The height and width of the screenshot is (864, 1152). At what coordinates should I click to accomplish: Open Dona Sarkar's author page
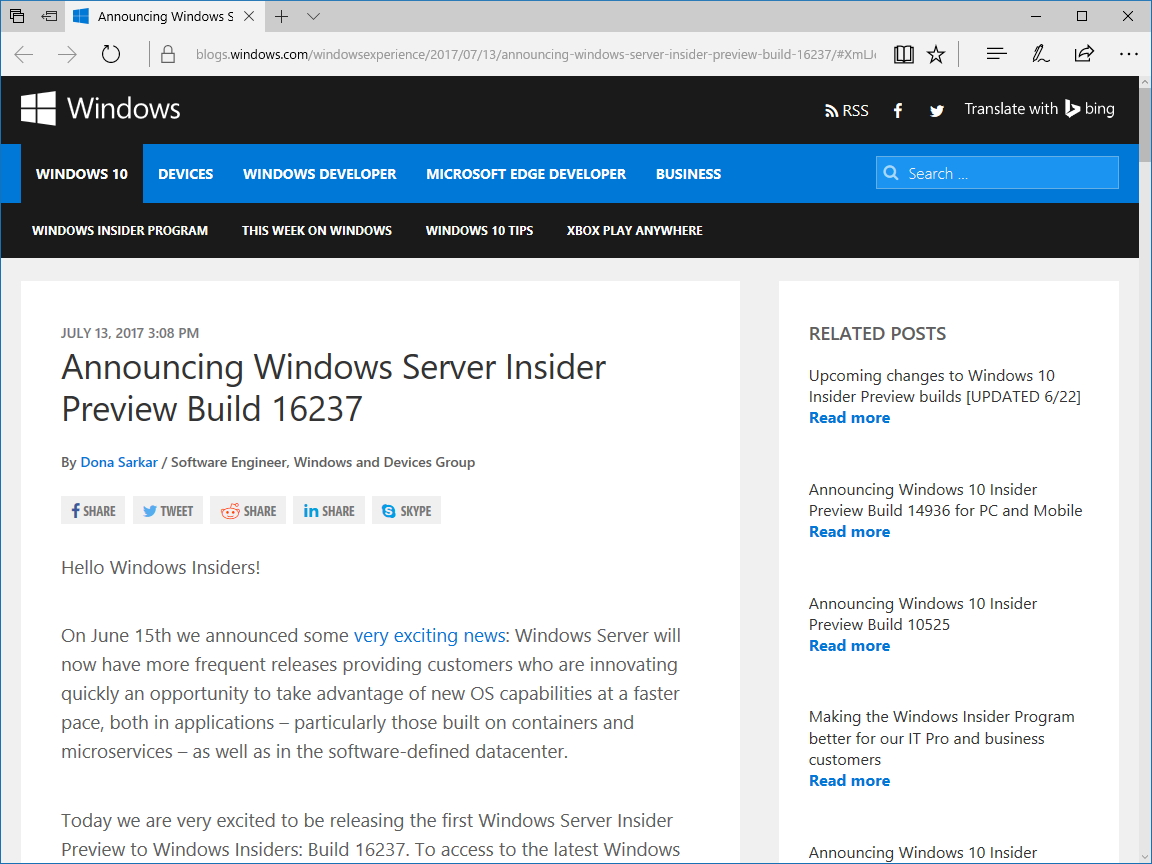(119, 462)
